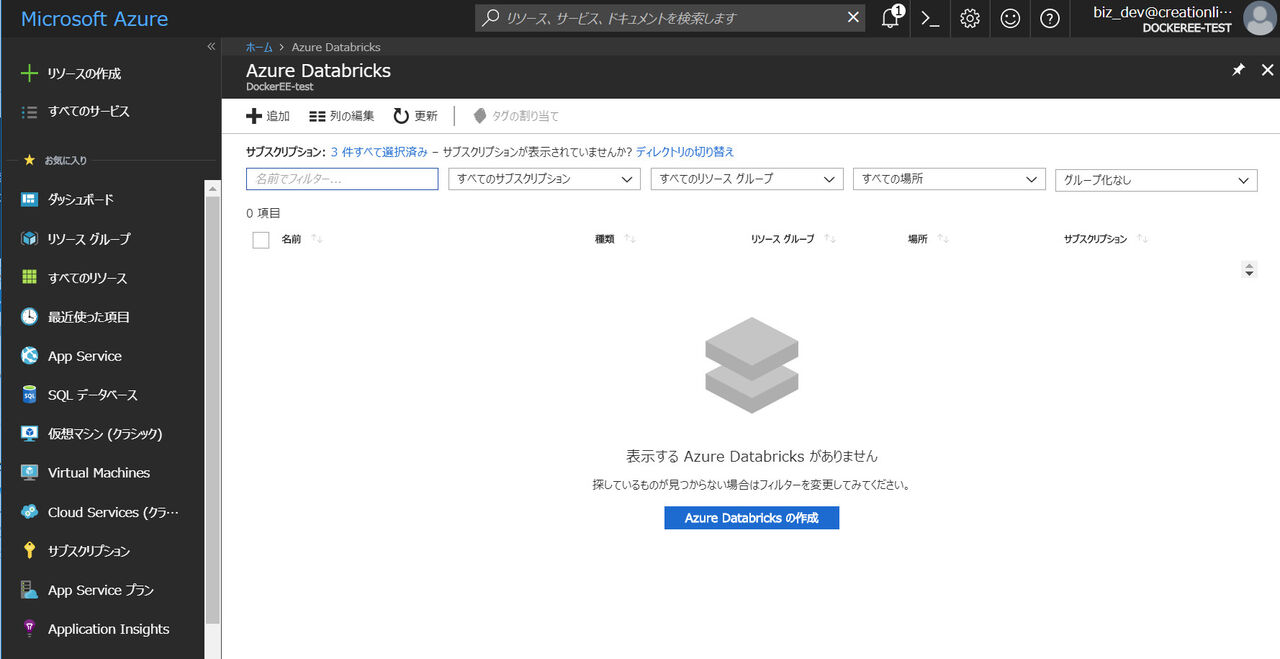Image resolution: width=1280 pixels, height=659 pixels.
Task: Click 更新 to refresh the list
Action: tap(415, 116)
